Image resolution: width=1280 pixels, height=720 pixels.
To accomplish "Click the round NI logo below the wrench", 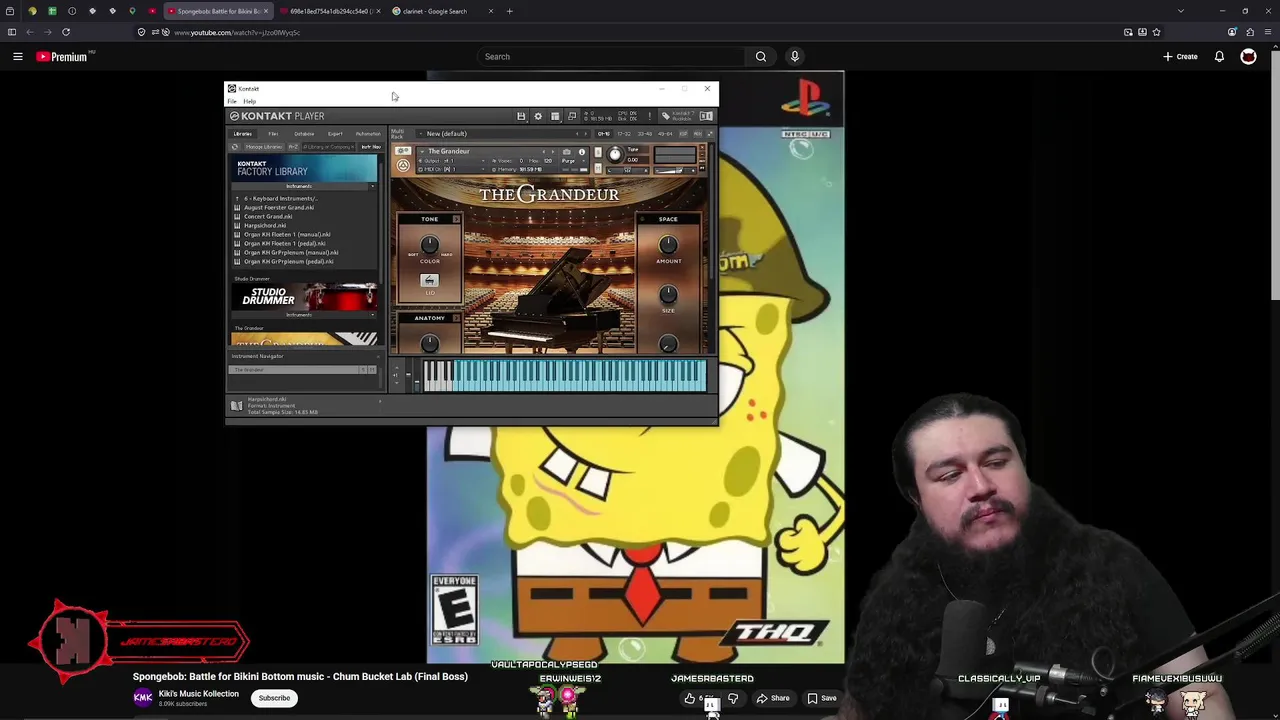I will (x=403, y=165).
